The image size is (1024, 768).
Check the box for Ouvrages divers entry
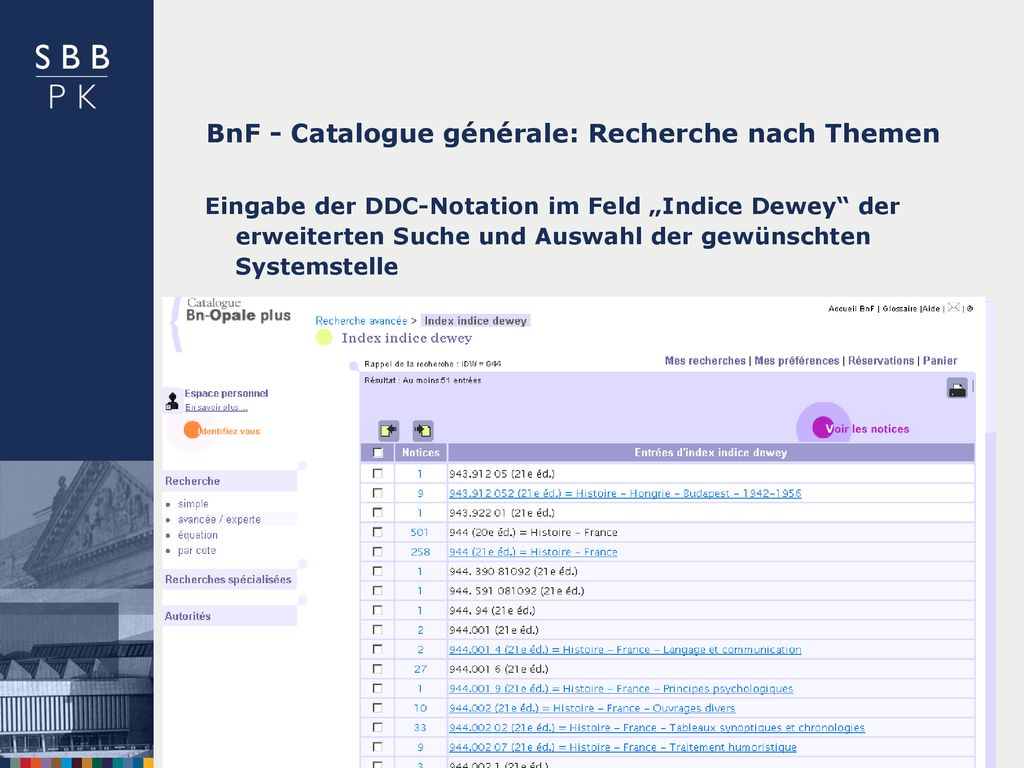click(x=377, y=708)
